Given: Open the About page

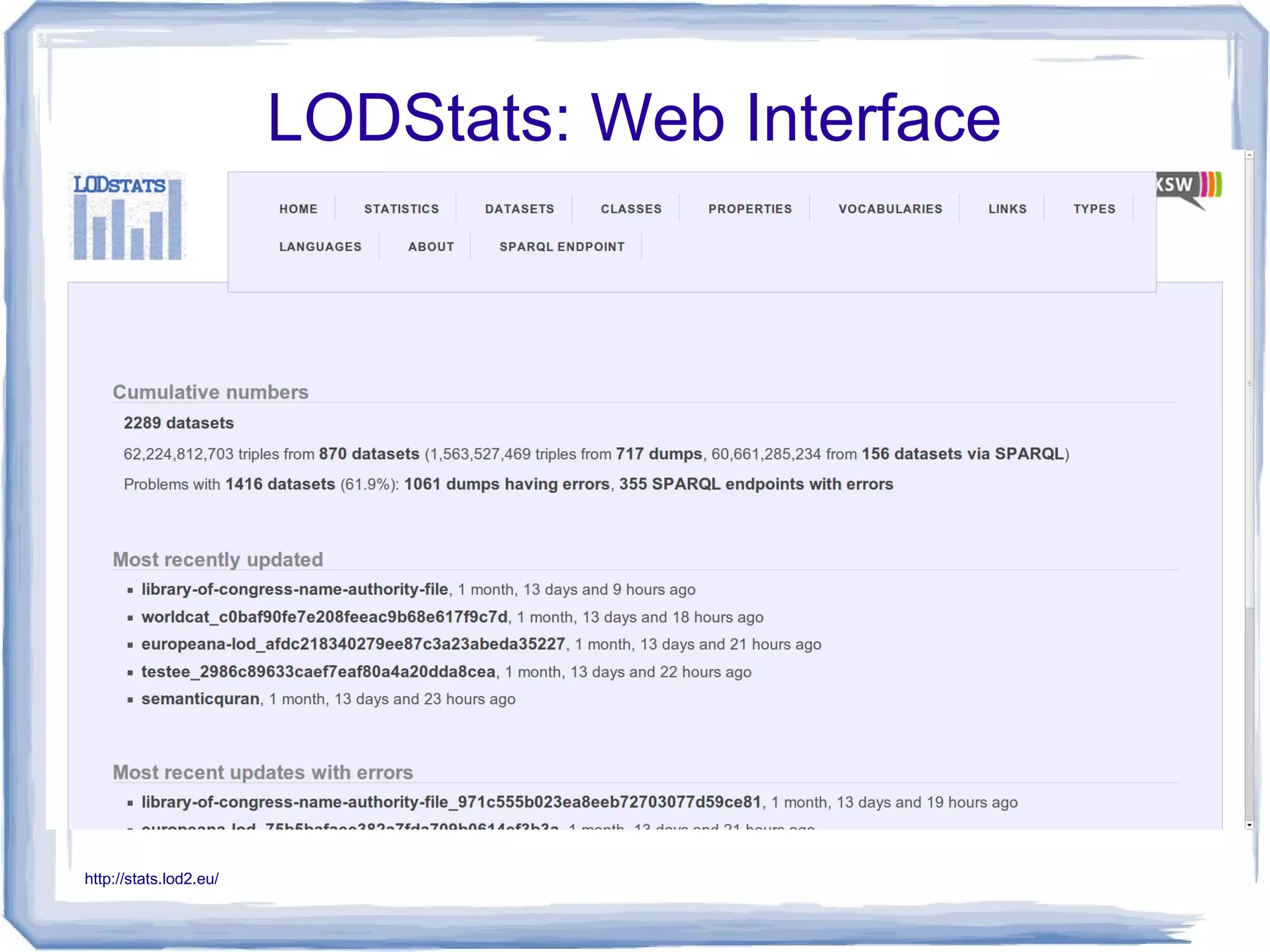Looking at the screenshot, I should 431,247.
